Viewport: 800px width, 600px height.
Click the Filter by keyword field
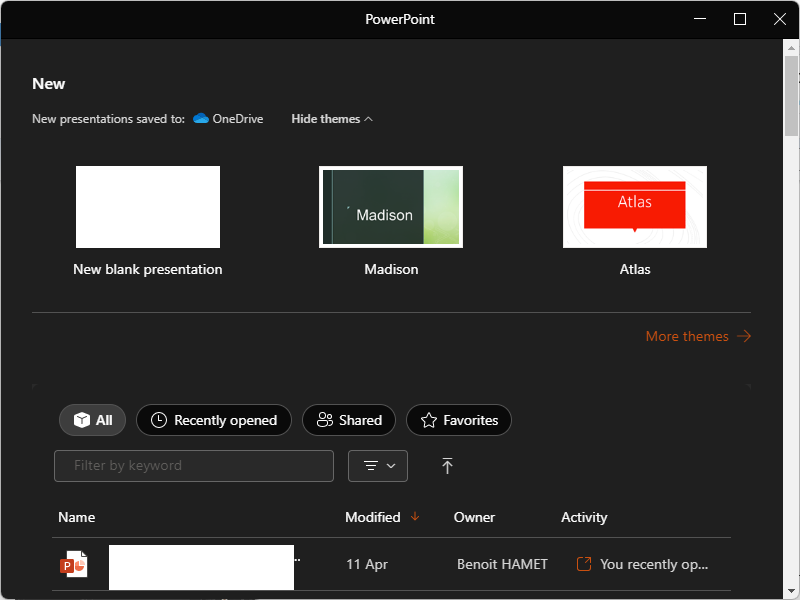point(194,466)
